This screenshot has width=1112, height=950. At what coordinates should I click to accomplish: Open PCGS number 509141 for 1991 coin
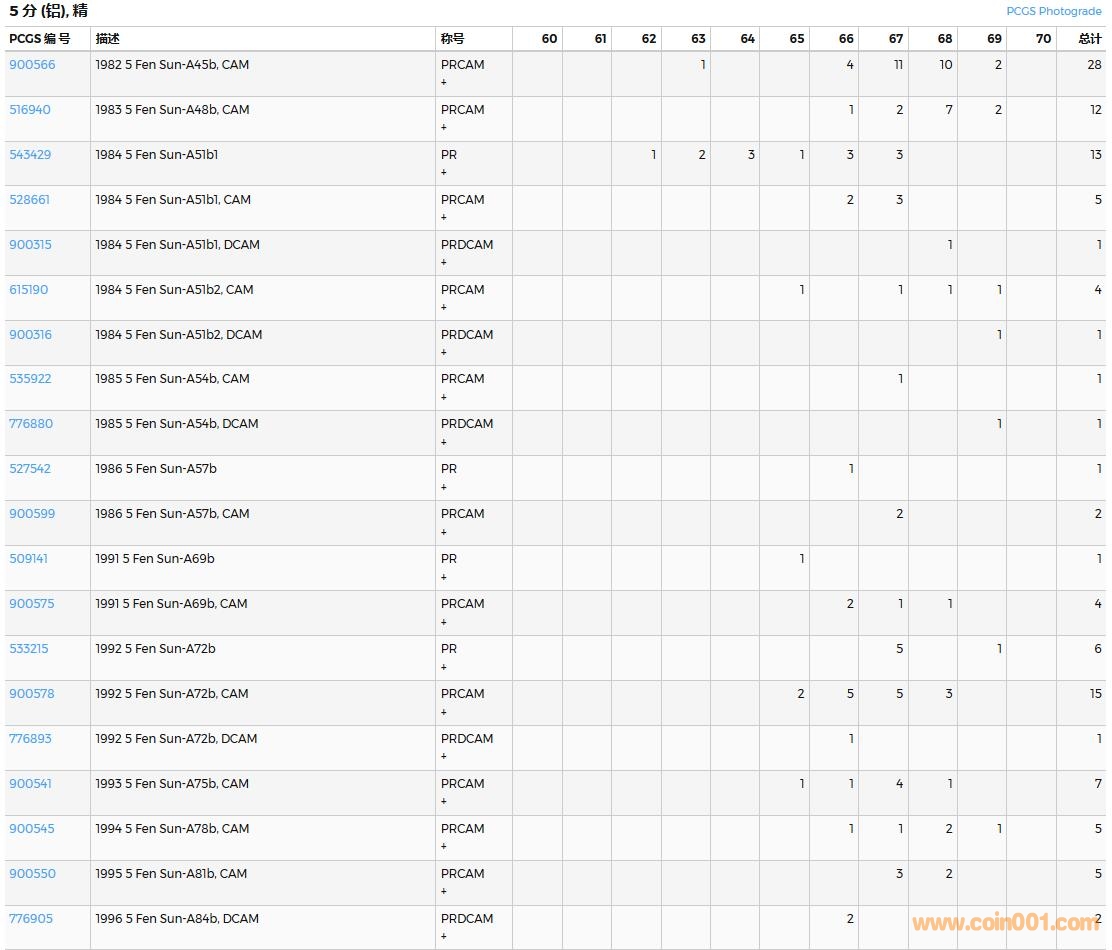pyautogui.click(x=28, y=559)
